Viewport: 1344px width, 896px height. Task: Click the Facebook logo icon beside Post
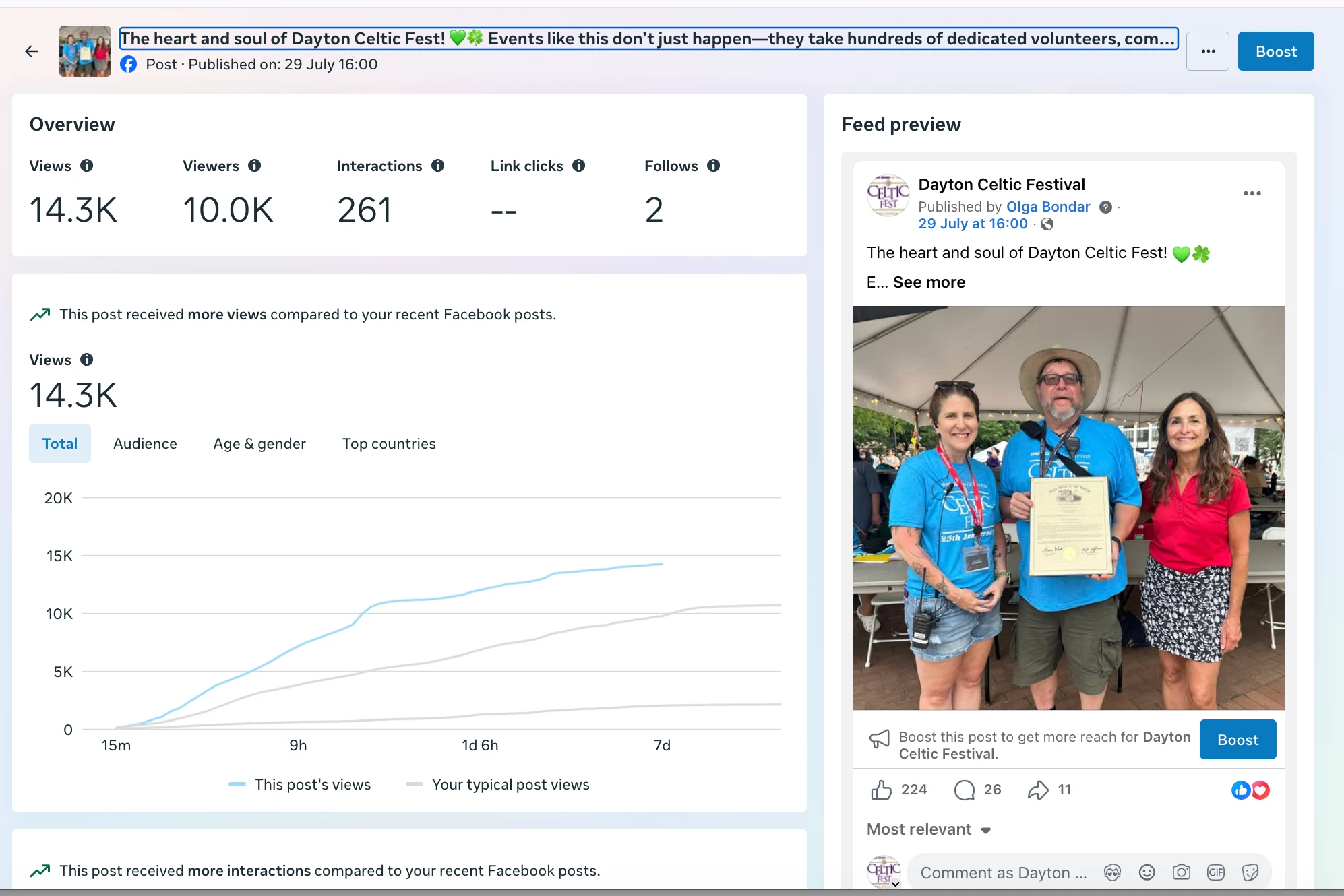(128, 65)
